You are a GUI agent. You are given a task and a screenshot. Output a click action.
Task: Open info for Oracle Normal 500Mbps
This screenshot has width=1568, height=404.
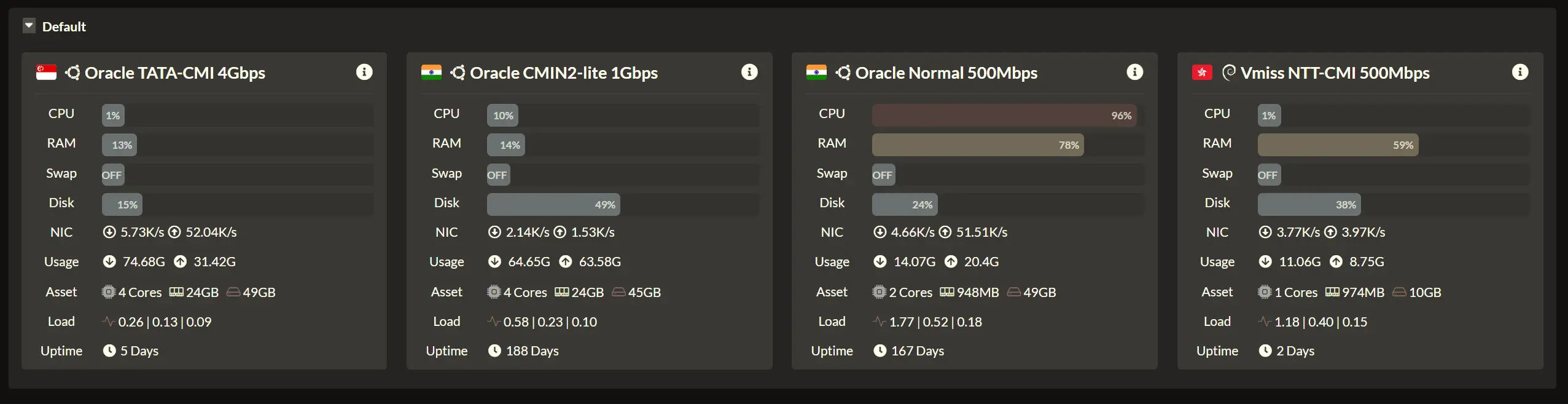point(1135,72)
